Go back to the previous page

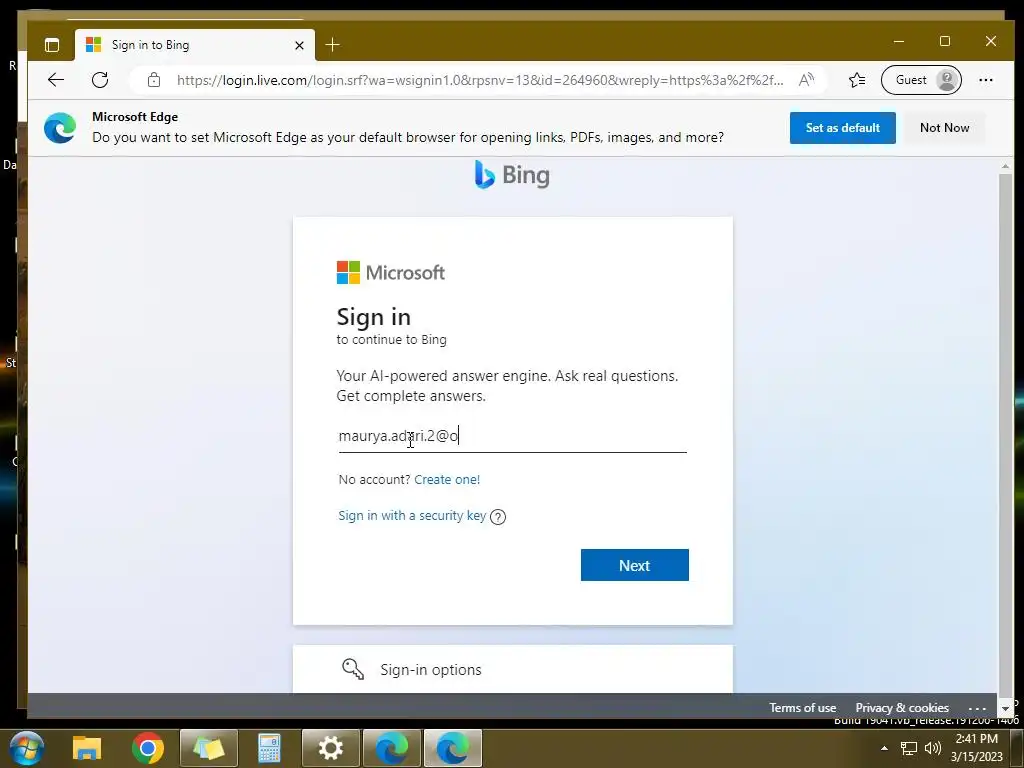pos(56,80)
